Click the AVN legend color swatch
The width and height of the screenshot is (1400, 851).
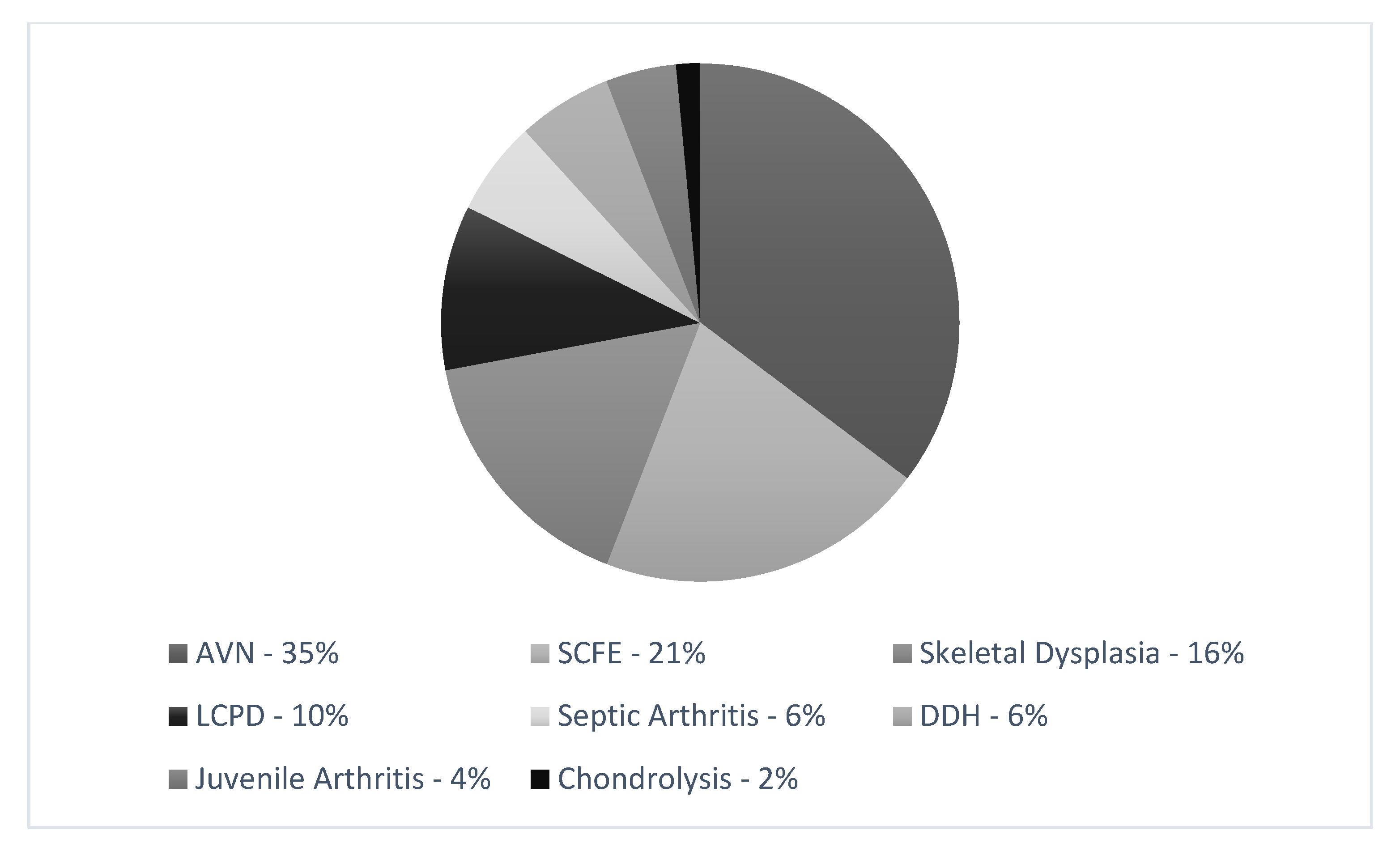tap(178, 653)
